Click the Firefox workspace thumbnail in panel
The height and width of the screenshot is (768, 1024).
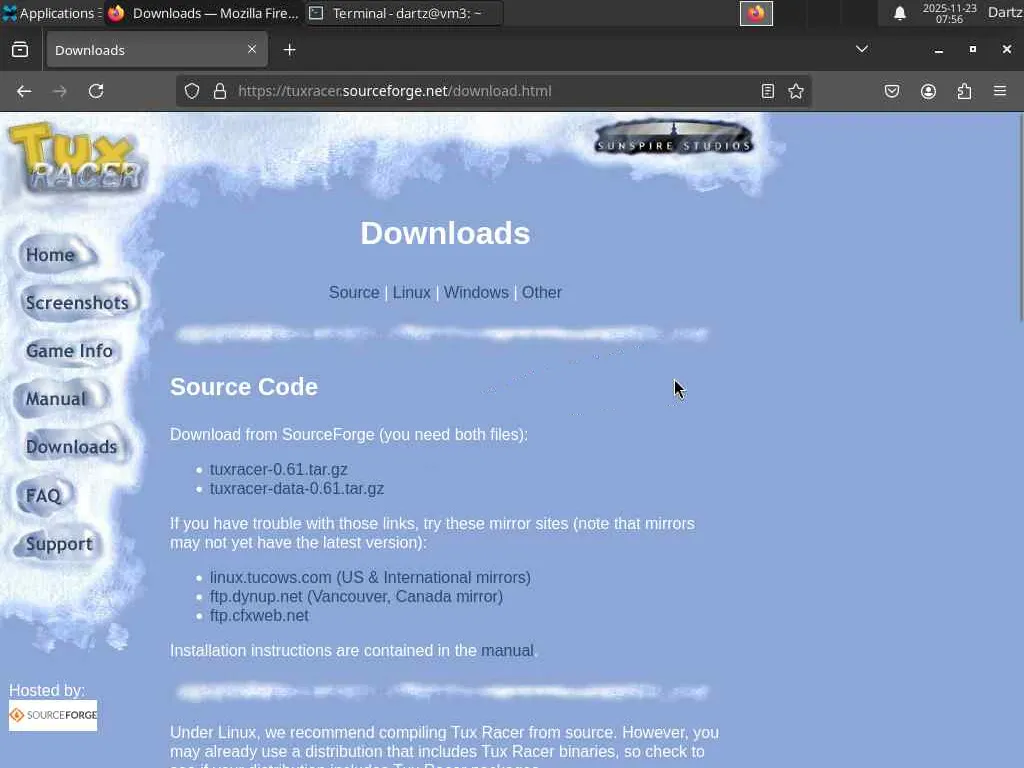[756, 13]
